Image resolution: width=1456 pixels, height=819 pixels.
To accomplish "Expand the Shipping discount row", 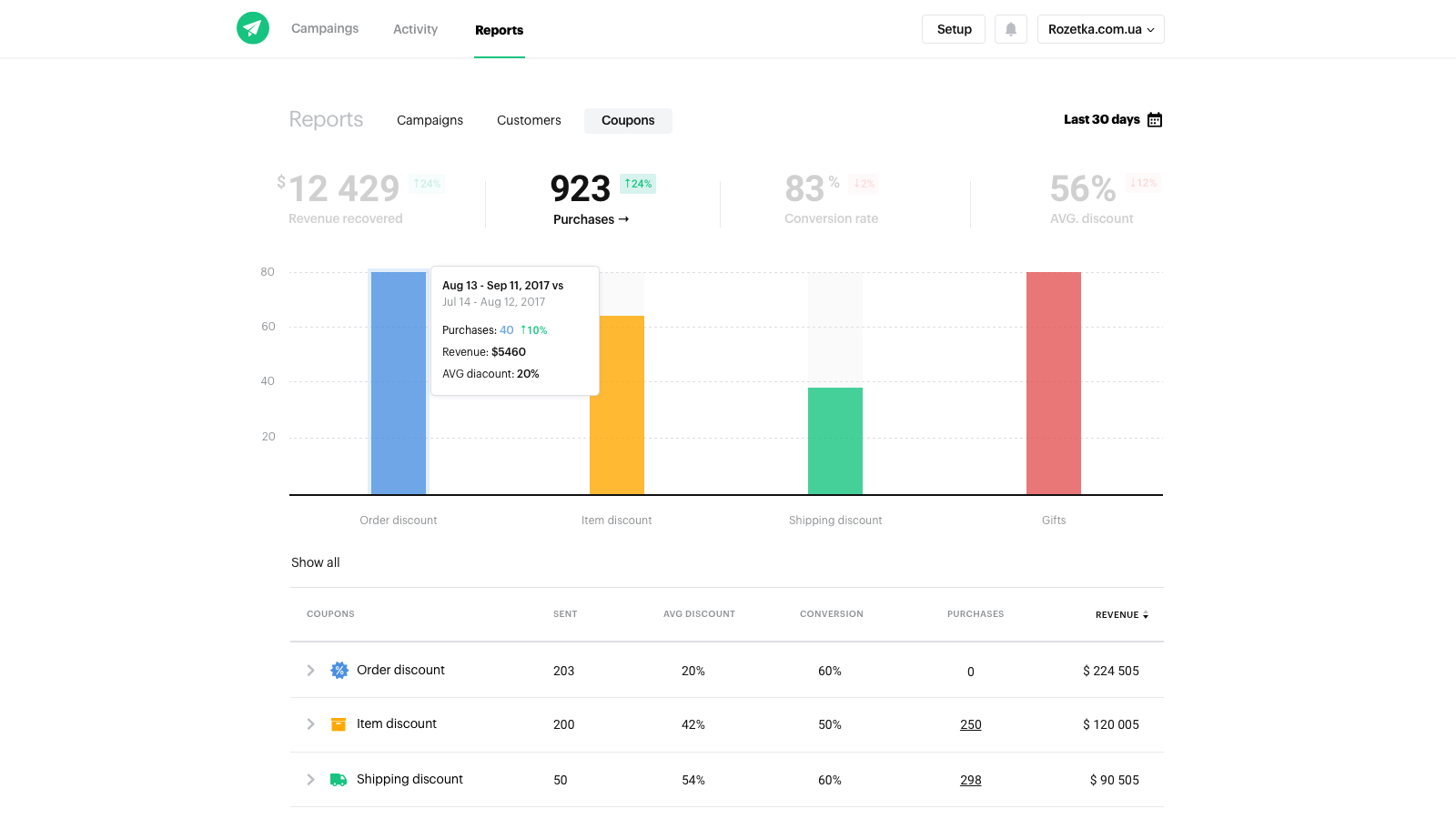I will (310, 780).
